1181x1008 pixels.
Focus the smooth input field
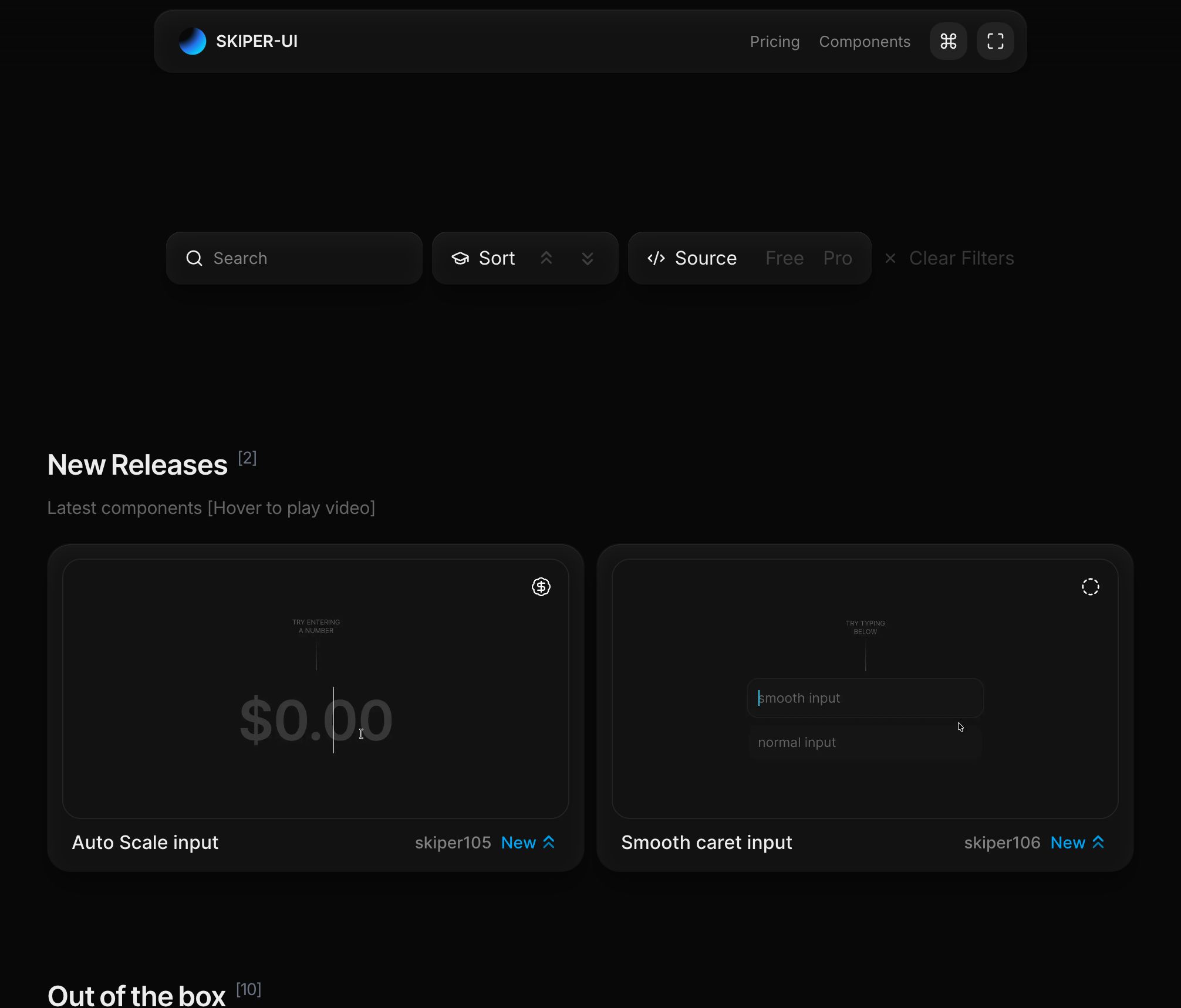[x=865, y=698]
